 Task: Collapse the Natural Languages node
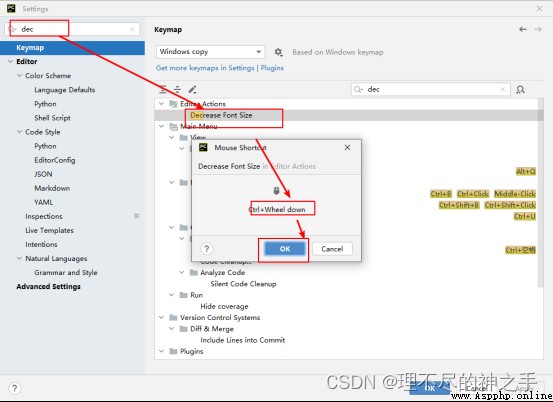pos(19,258)
